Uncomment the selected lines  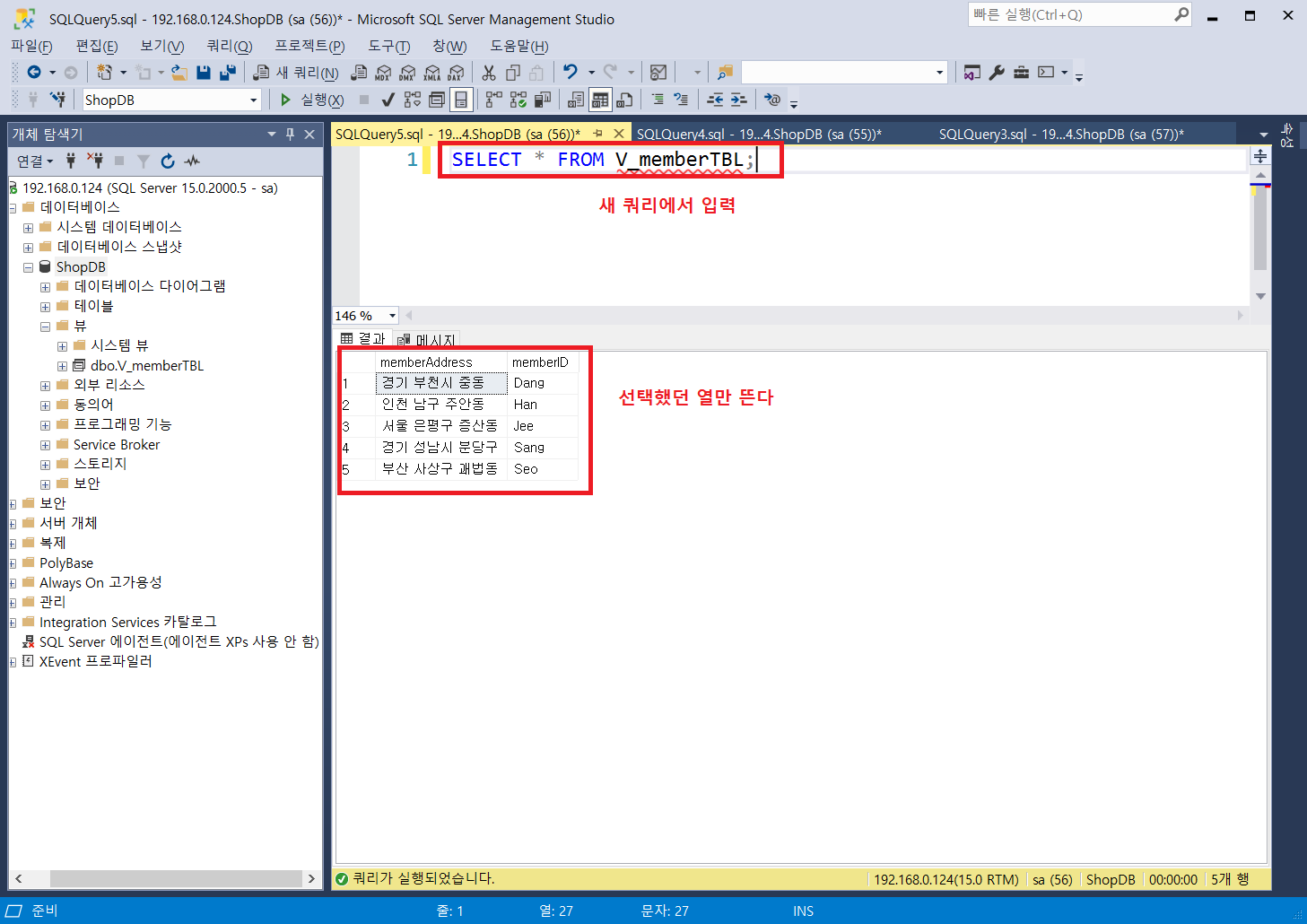[x=681, y=100]
